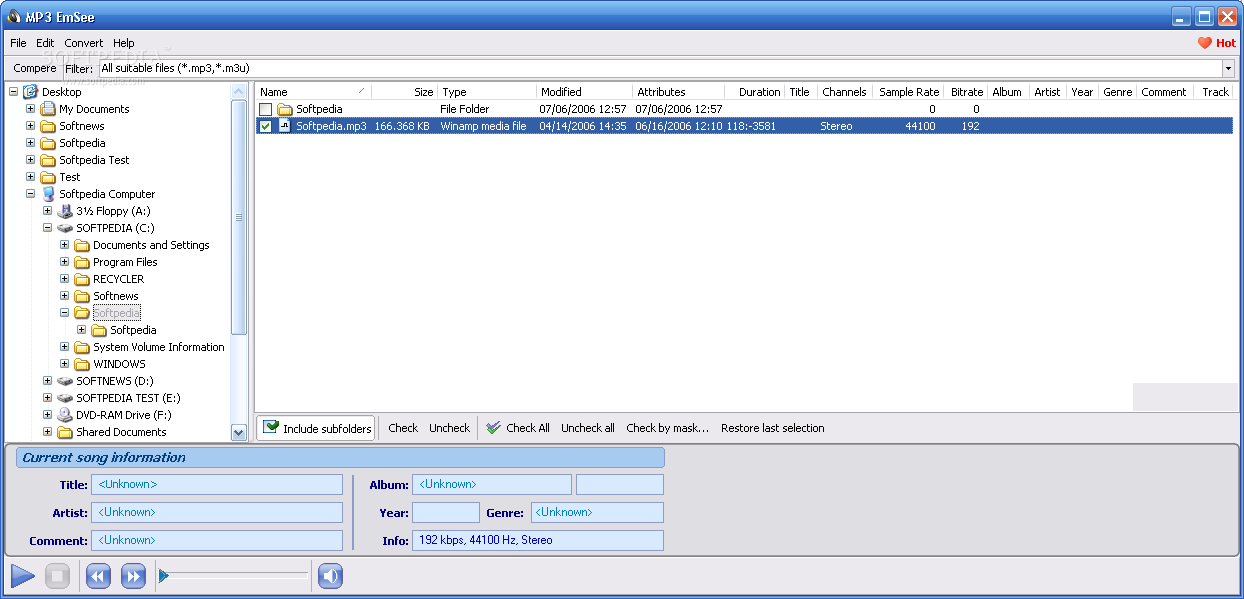Expand Documents and Settings folder
The width and height of the screenshot is (1244, 599).
(64, 245)
